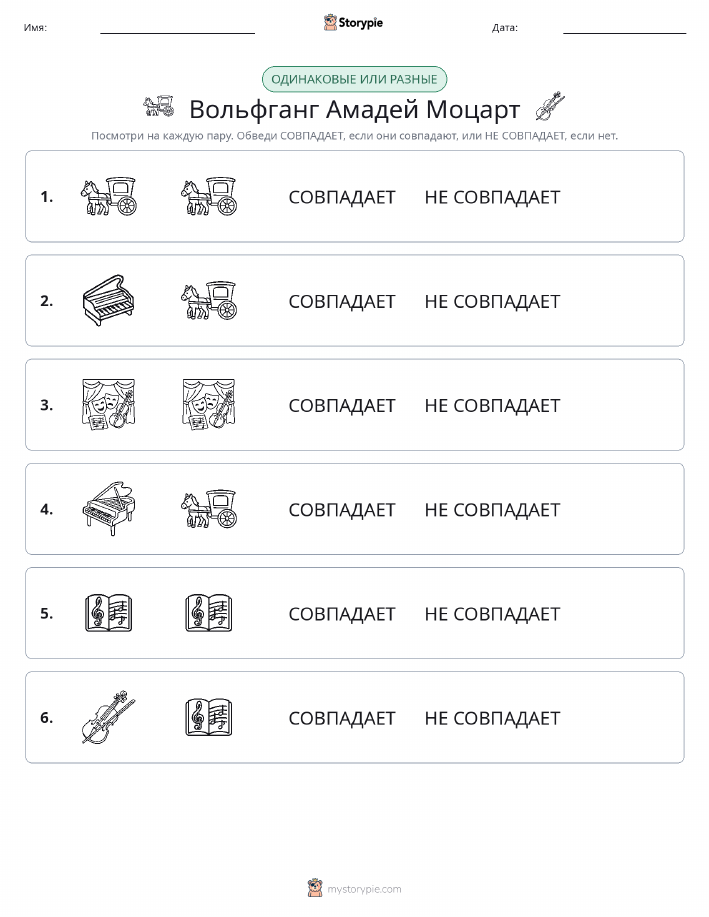Click the violin icon beside the Моцарт title
709x917 pixels.
(x=550, y=106)
